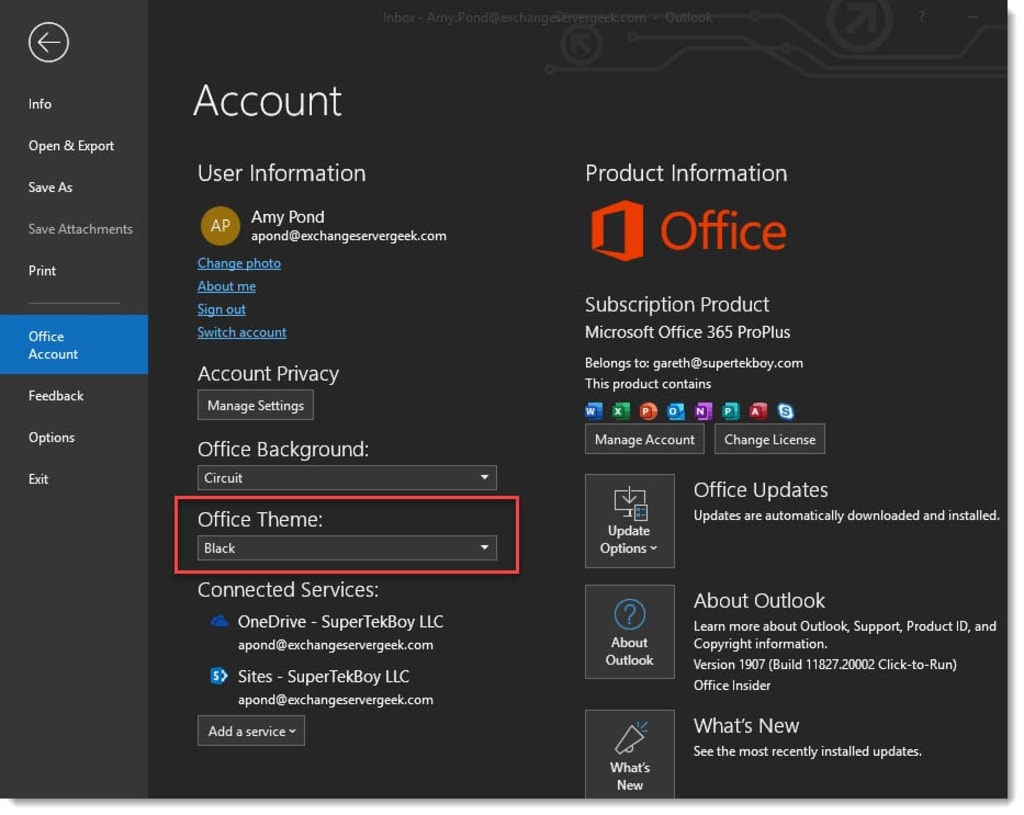Click Exit in sidebar
1024x815 pixels.
(38, 479)
